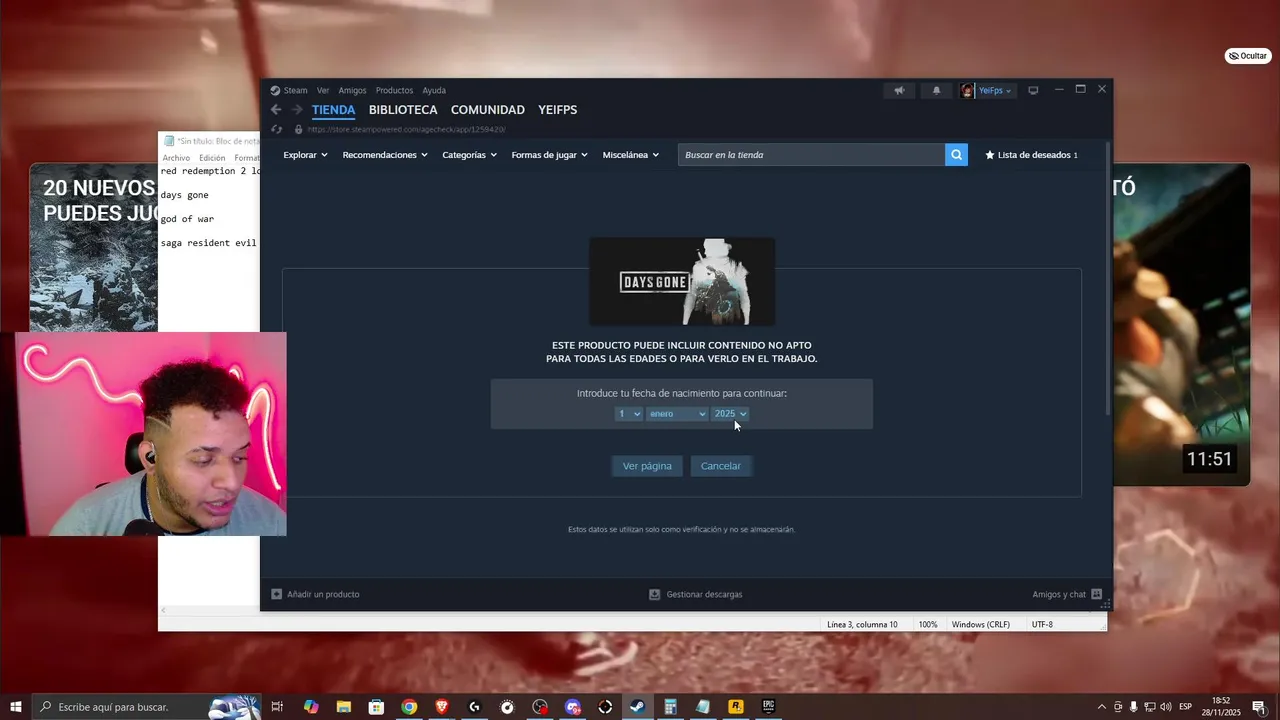Open the birth year dropdown showing 2025
The width and height of the screenshot is (1280, 720).
(730, 414)
